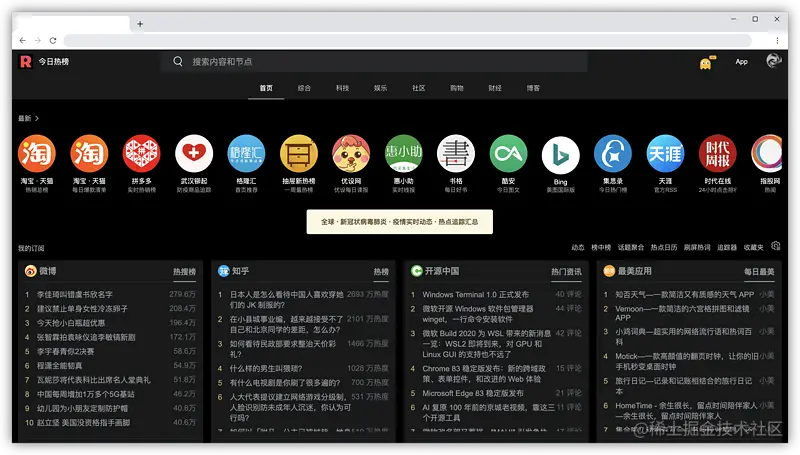Open the 抽屉新热榜 drawer icon

click(x=299, y=154)
